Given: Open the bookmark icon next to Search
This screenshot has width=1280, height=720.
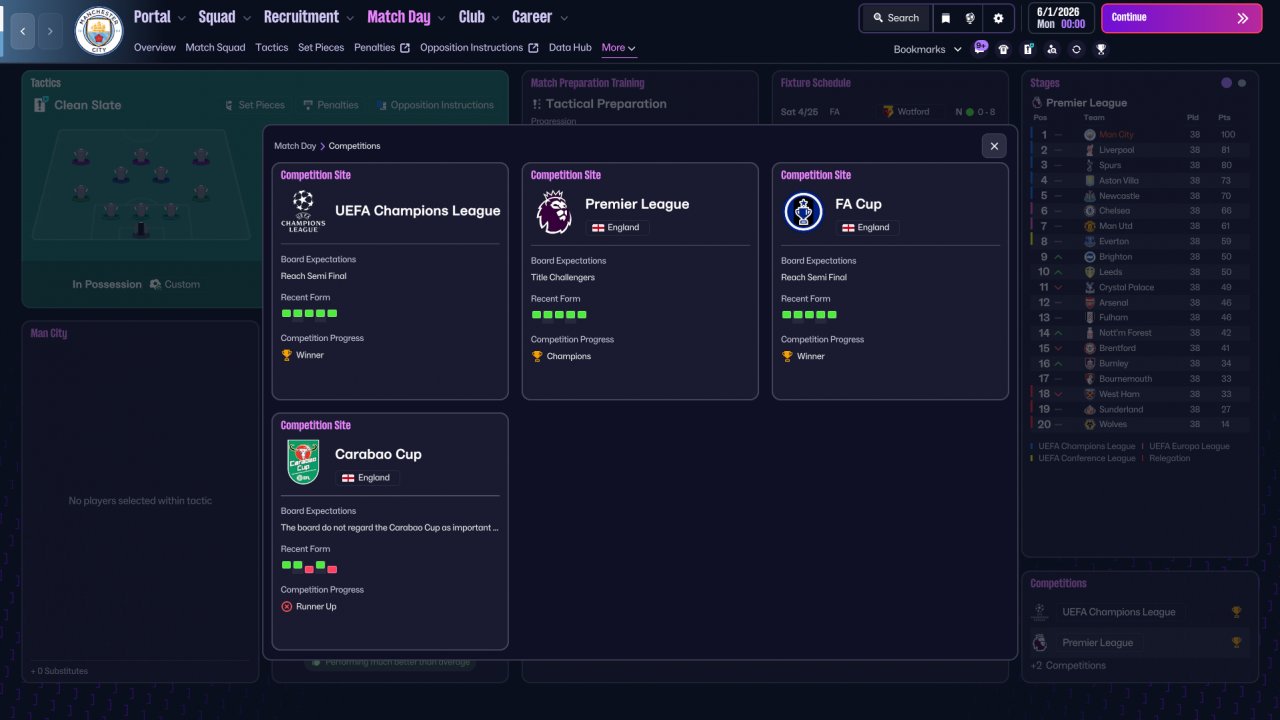Looking at the screenshot, I should [x=945, y=18].
